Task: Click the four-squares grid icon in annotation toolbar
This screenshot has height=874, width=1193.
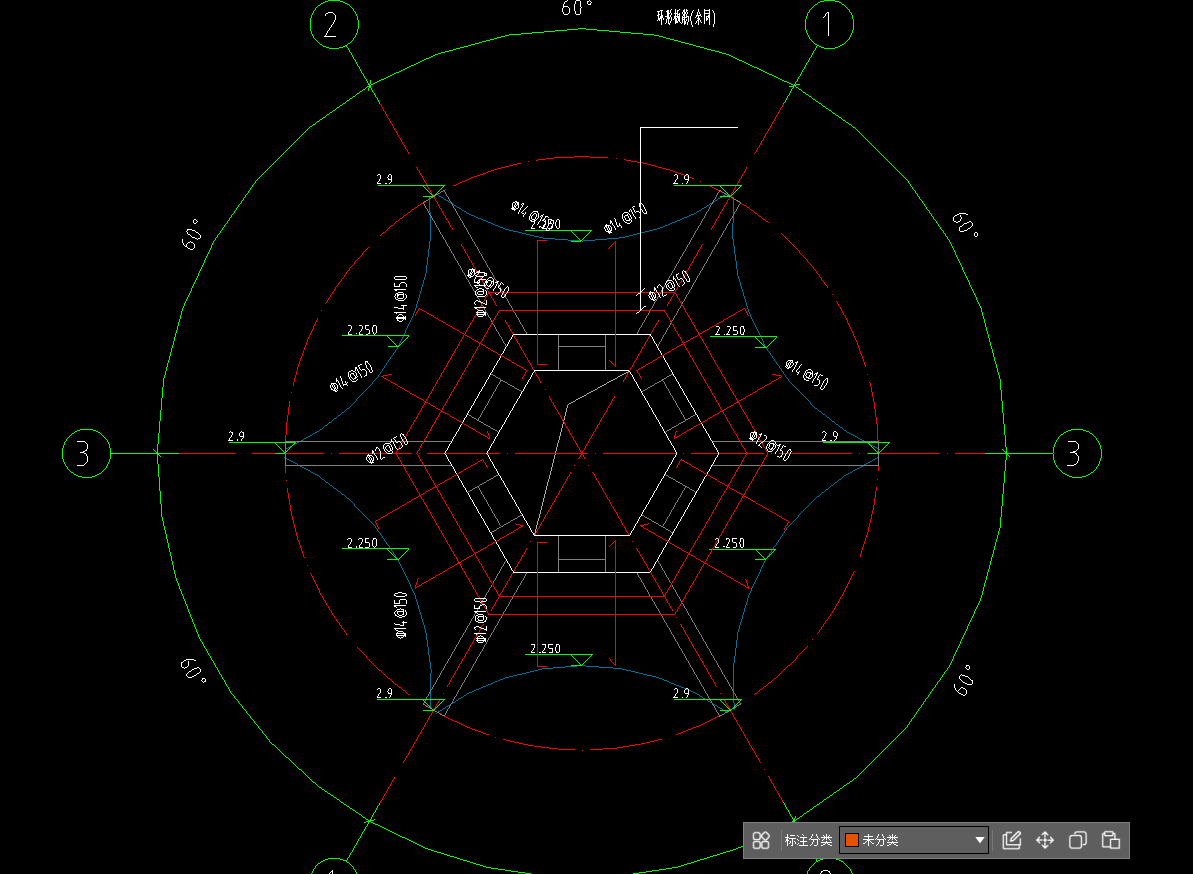Action: click(x=761, y=840)
